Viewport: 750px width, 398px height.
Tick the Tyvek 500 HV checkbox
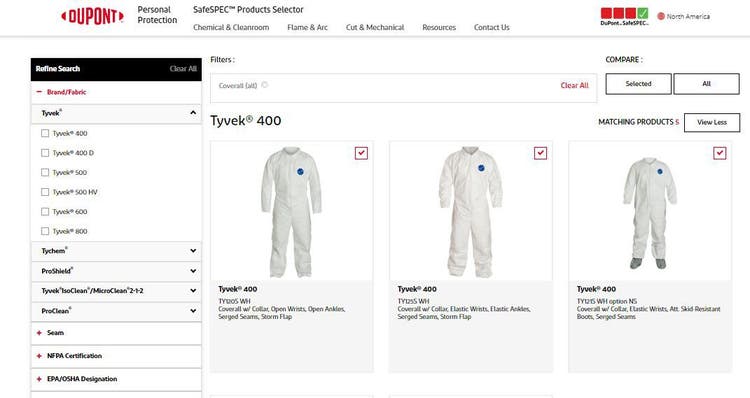click(45, 192)
